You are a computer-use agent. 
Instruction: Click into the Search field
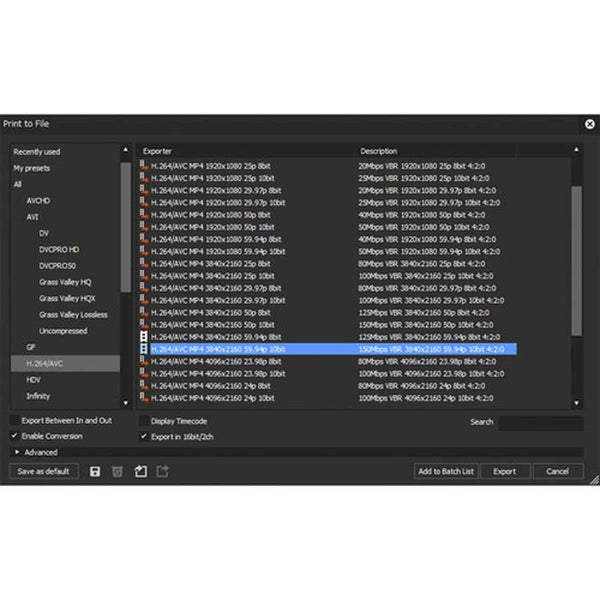540,423
